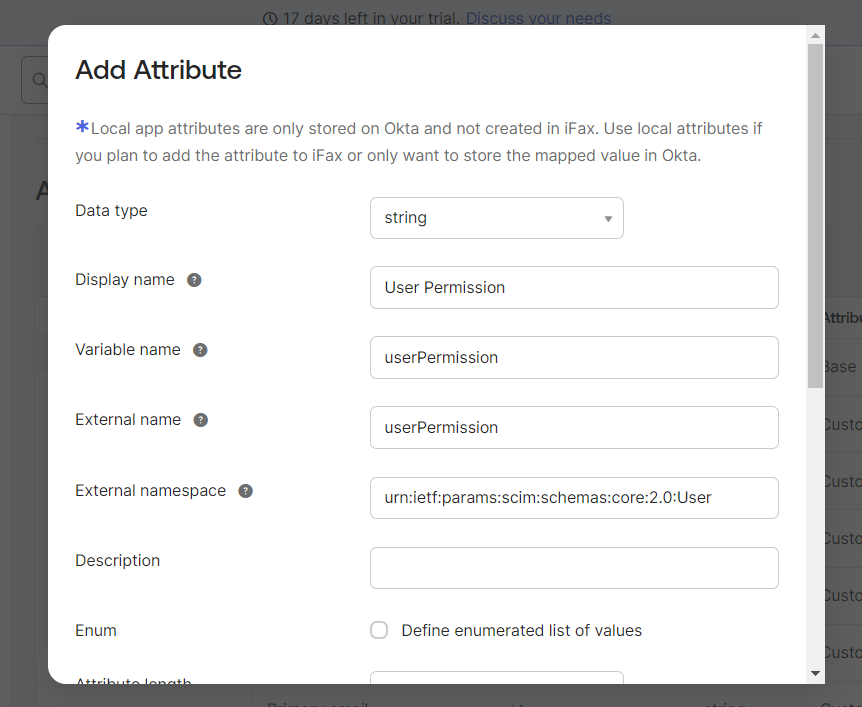Click the dialog vertical scrollbar thumb
Screen dimensions: 862x707
pyautogui.click(x=815, y=216)
